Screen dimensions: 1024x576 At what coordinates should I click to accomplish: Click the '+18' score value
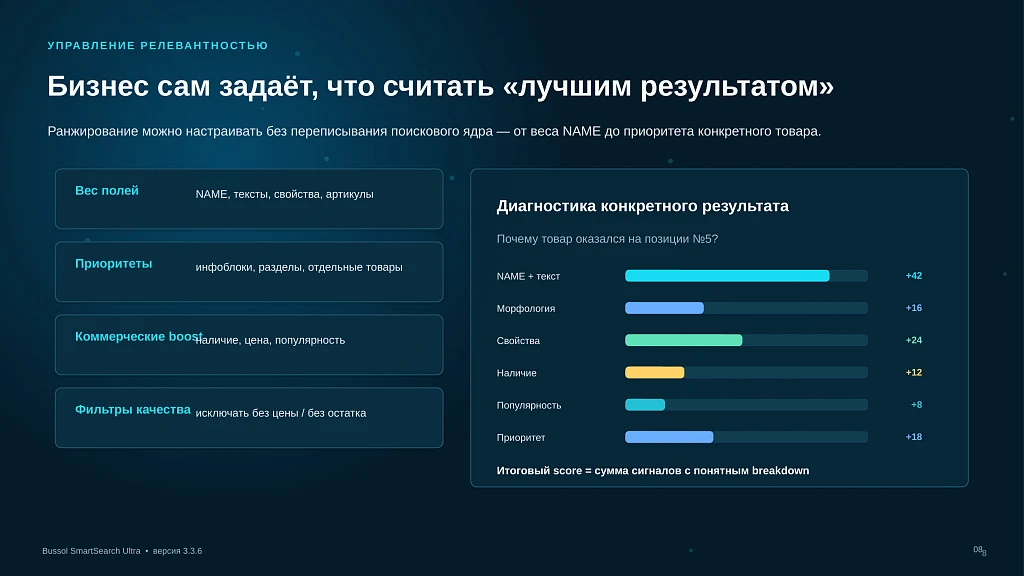914,437
